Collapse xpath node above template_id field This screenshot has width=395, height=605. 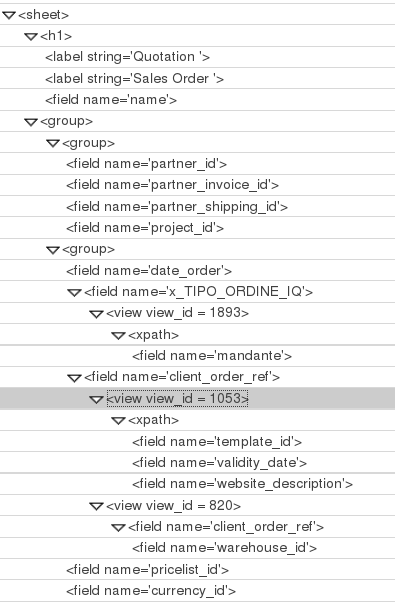click(118, 421)
